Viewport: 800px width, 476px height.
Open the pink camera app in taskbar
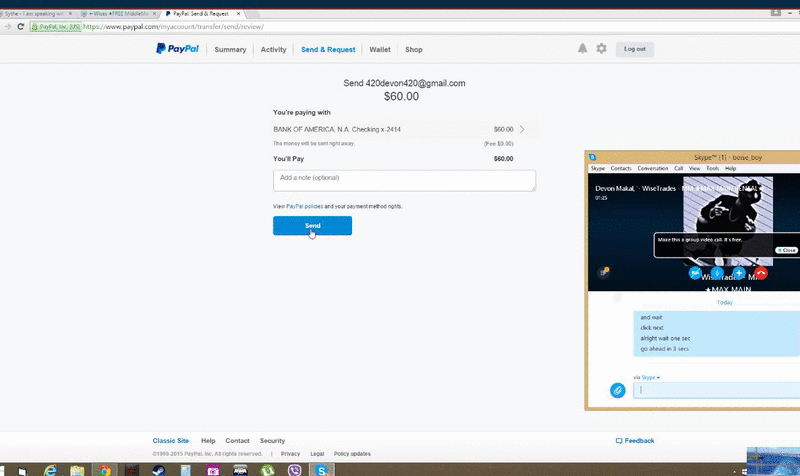213,470
